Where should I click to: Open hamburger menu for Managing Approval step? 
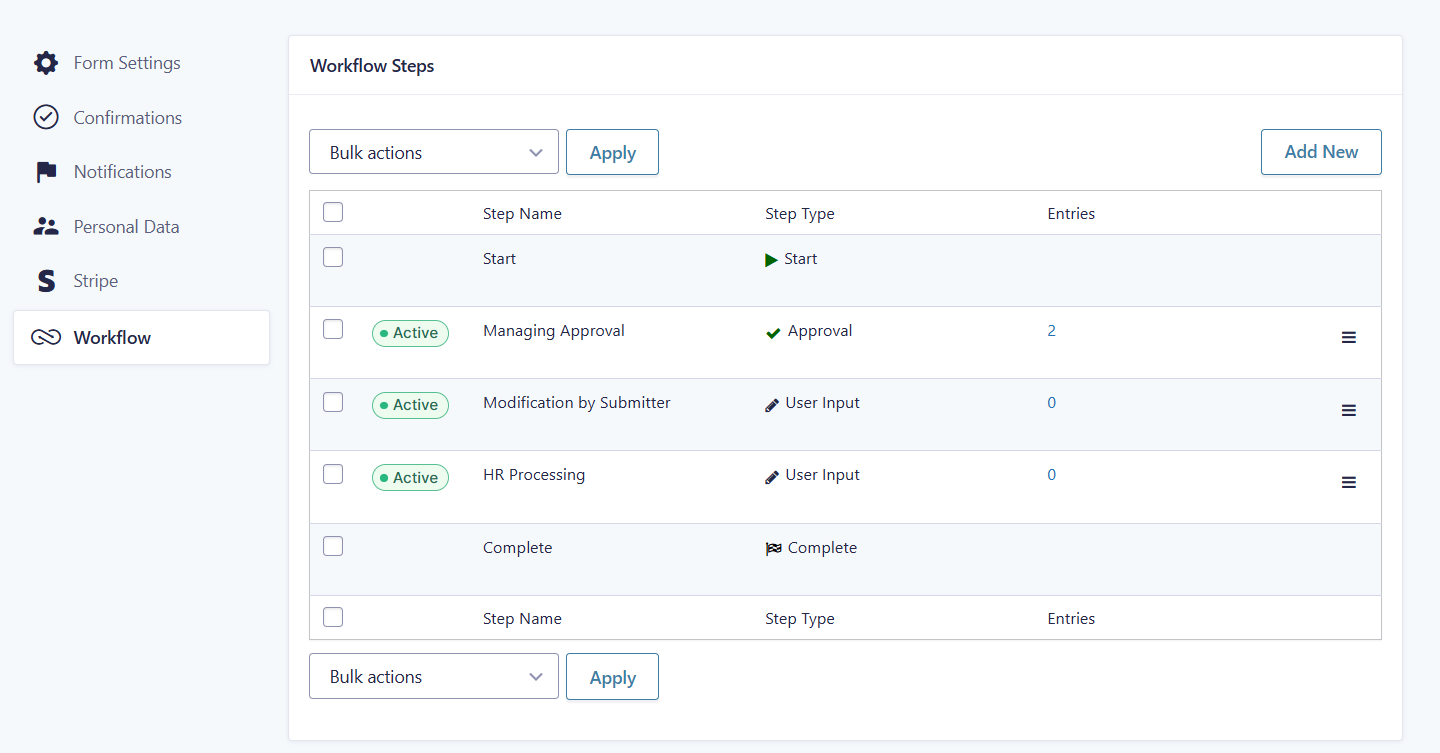click(1348, 338)
